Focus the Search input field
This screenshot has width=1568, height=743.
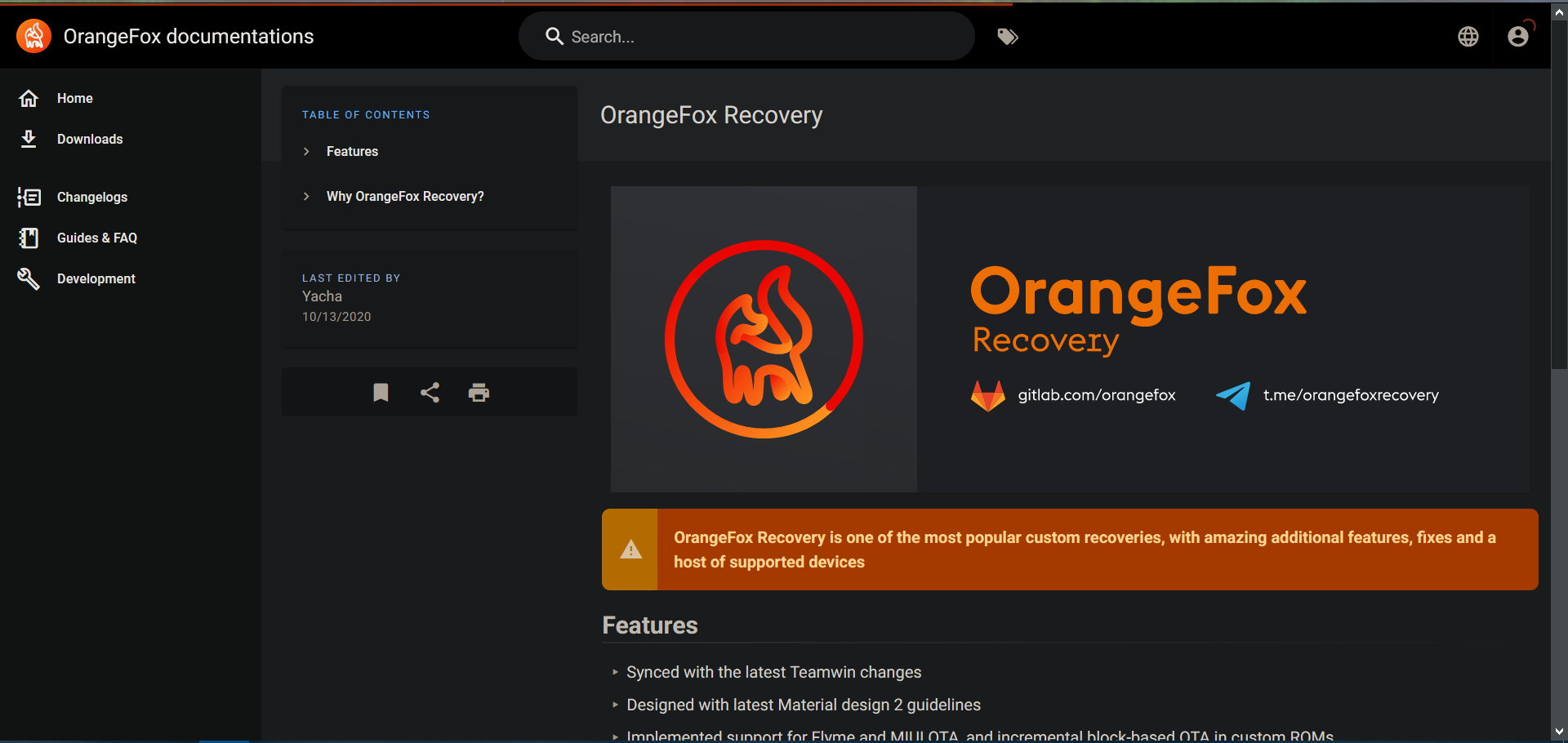pyautogui.click(x=746, y=36)
